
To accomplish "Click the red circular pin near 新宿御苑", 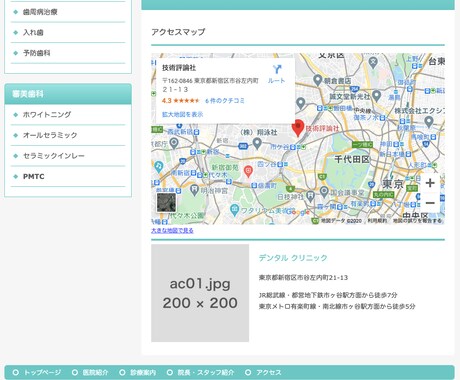I will click(x=248, y=171).
